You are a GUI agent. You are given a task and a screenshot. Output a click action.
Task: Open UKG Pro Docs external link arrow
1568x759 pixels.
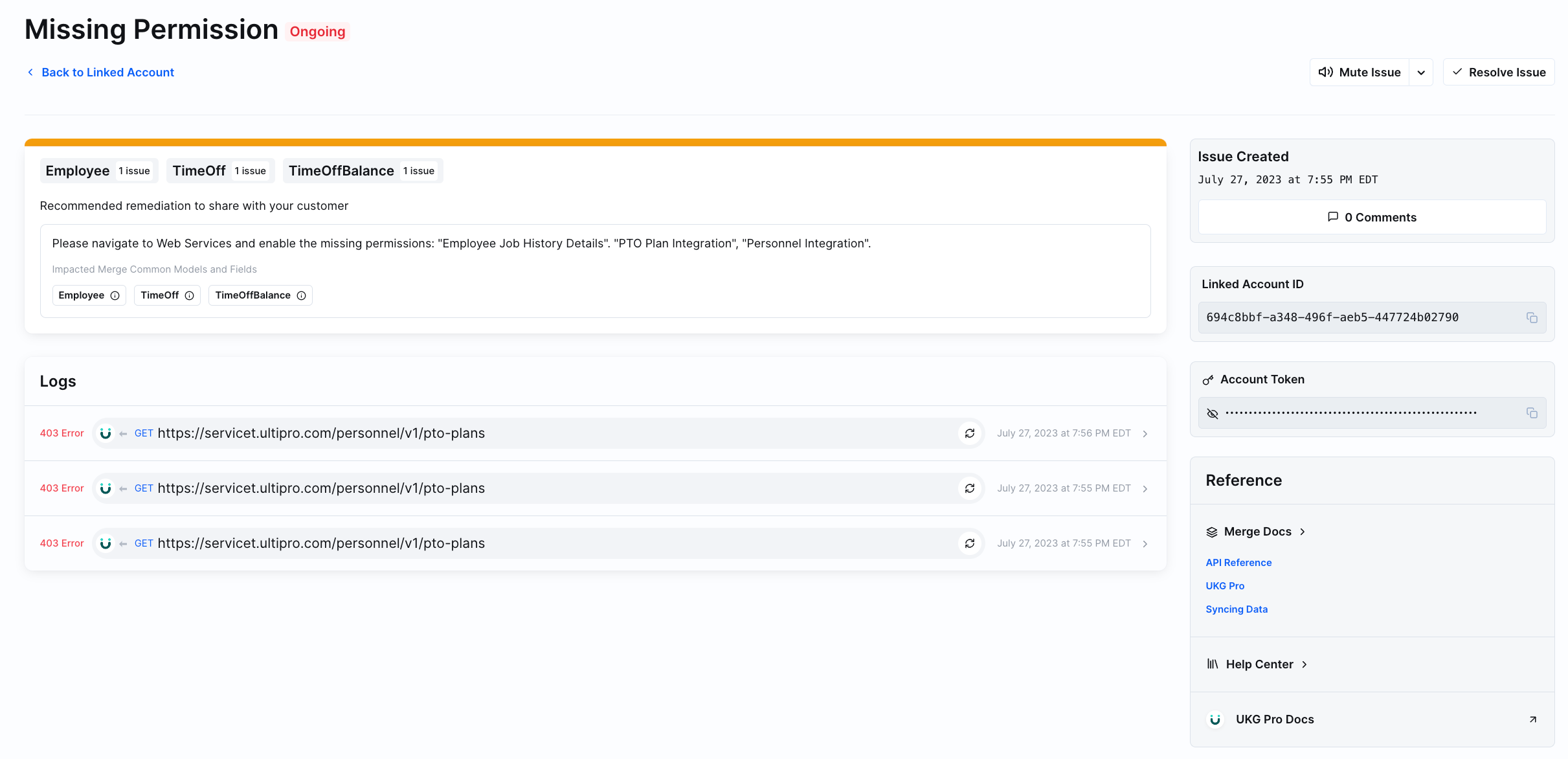[x=1532, y=719]
